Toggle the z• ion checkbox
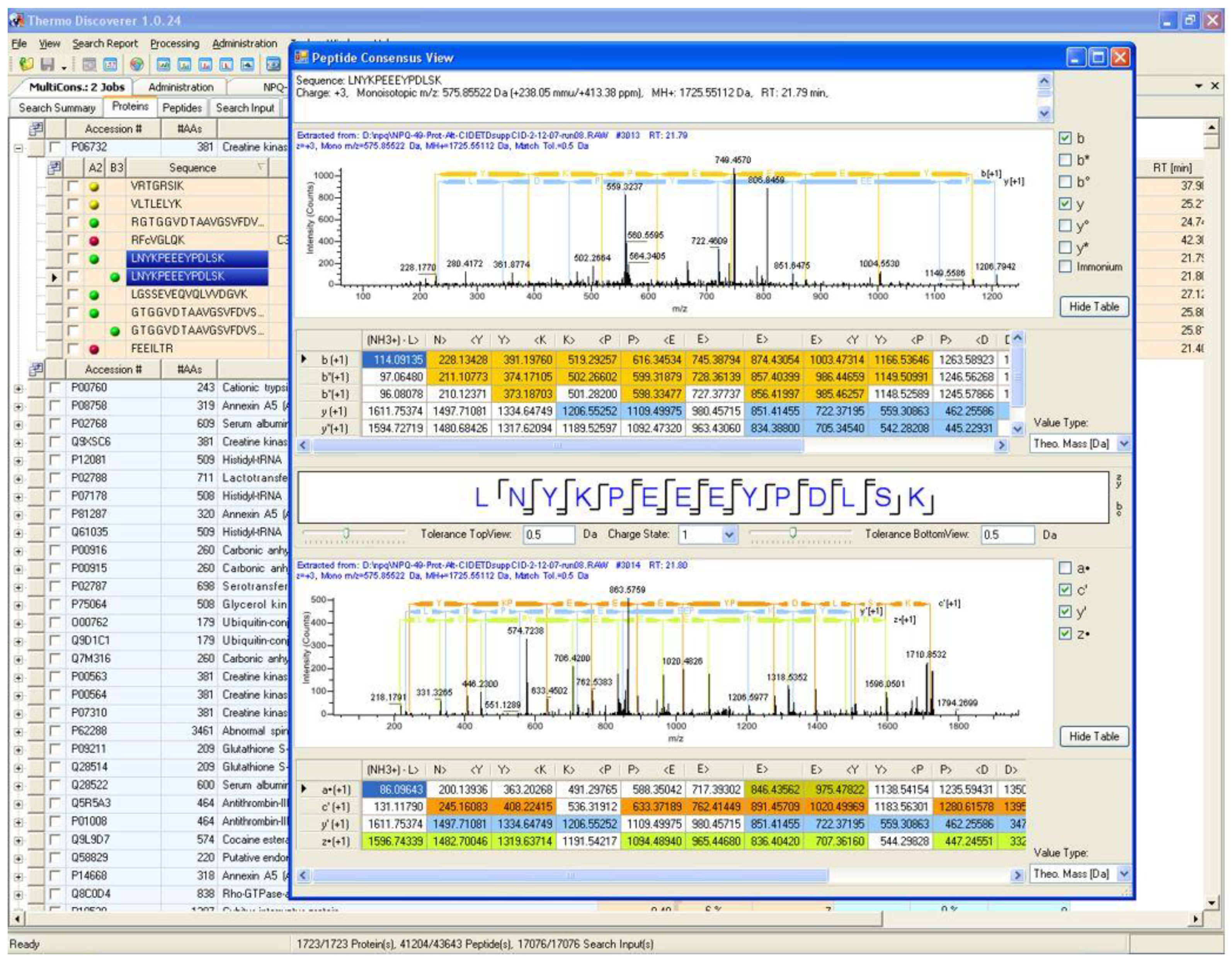The width and height of the screenshot is (1232, 963). pos(1064,634)
